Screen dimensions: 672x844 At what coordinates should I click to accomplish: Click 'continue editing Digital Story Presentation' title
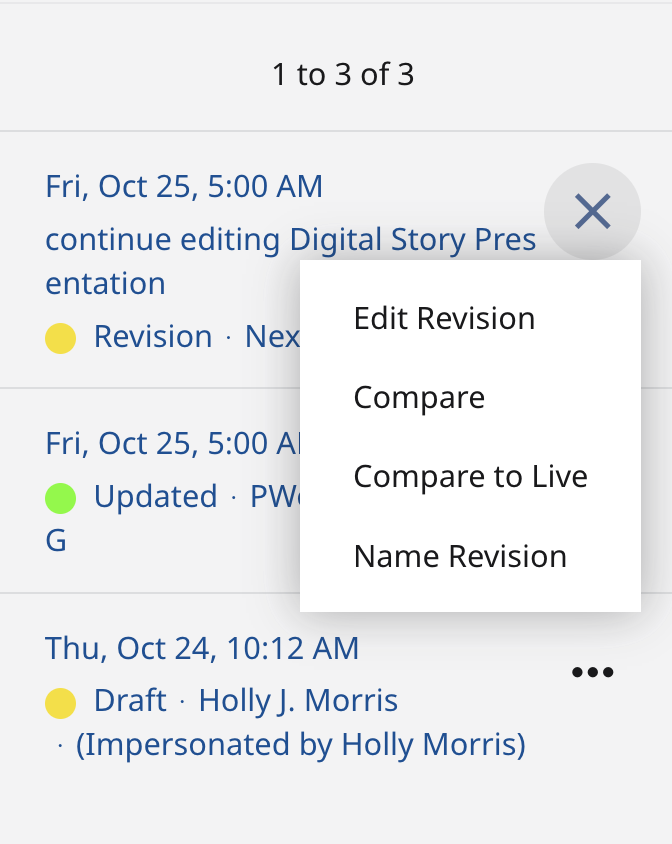(x=290, y=240)
